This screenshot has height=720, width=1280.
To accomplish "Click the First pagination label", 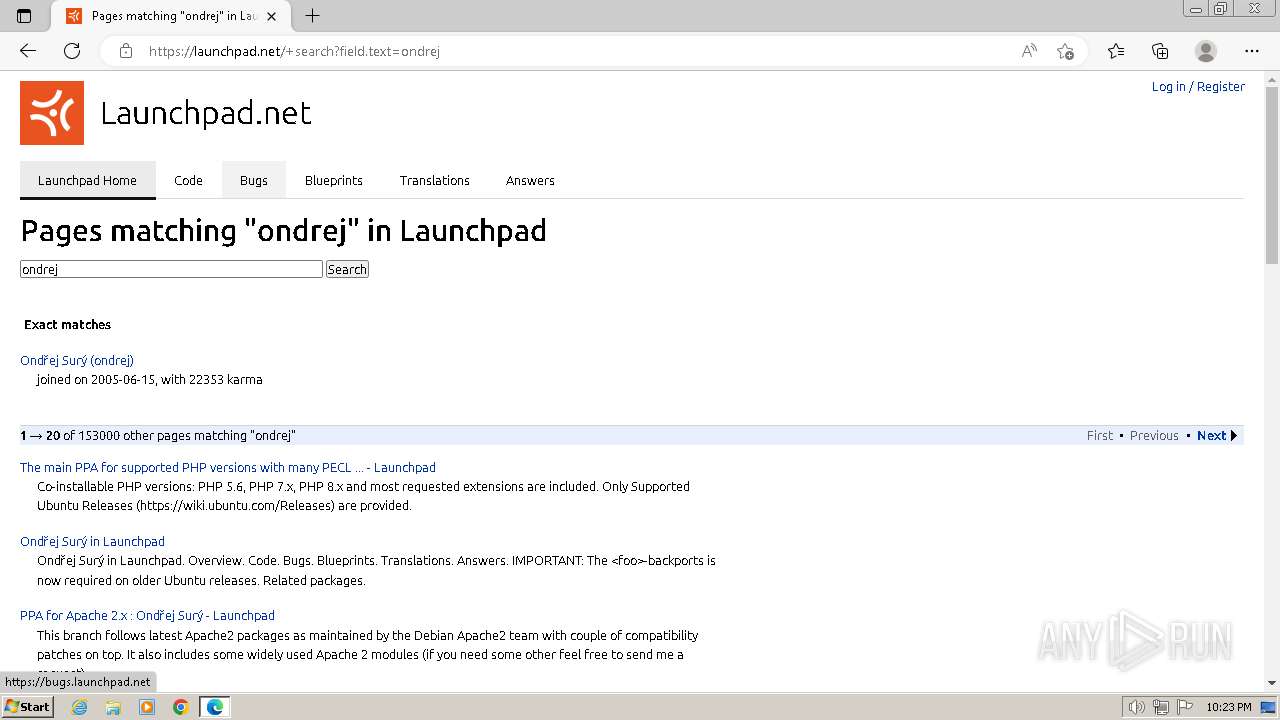I will (x=1100, y=436).
